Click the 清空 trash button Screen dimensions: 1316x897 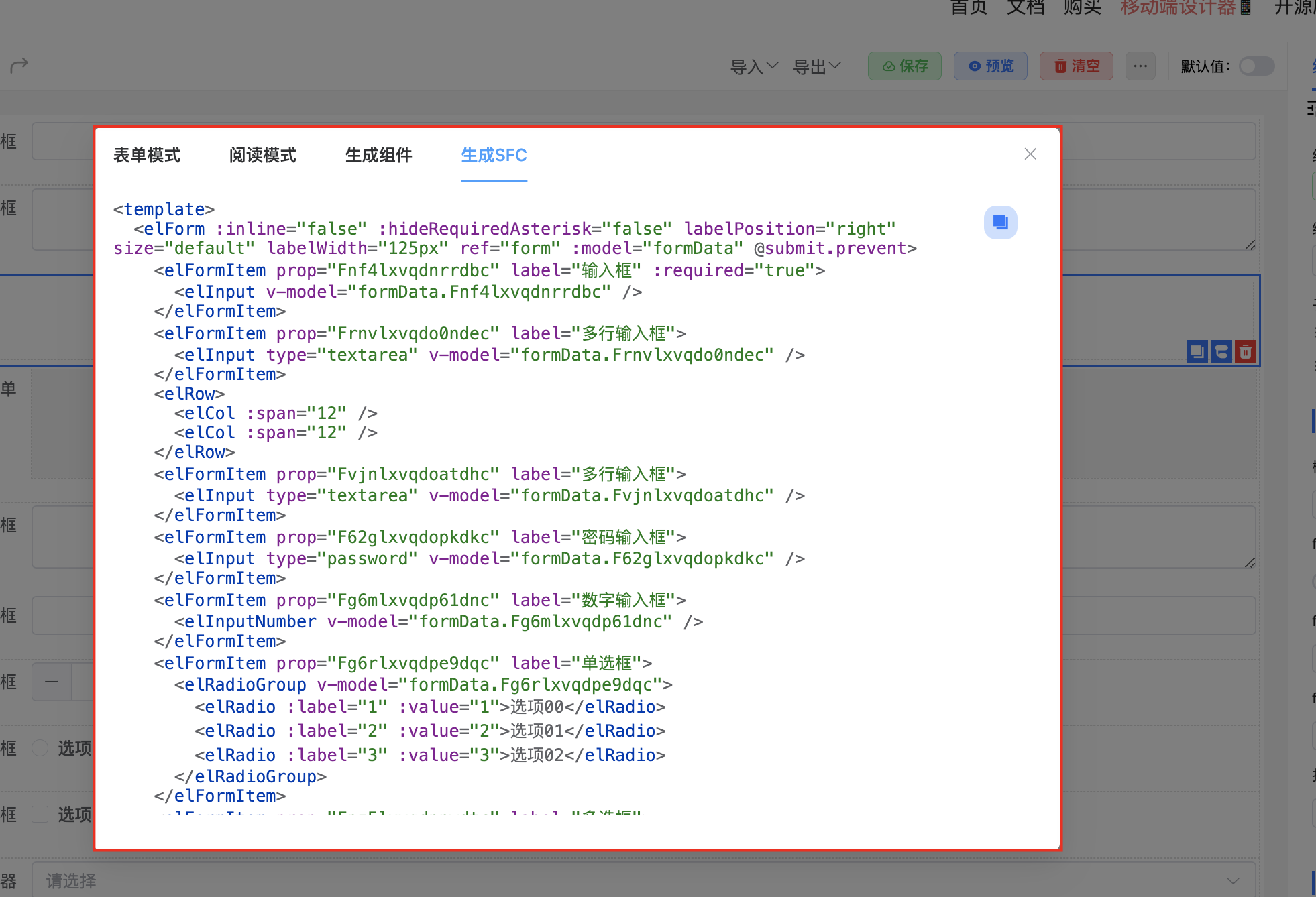point(1076,66)
